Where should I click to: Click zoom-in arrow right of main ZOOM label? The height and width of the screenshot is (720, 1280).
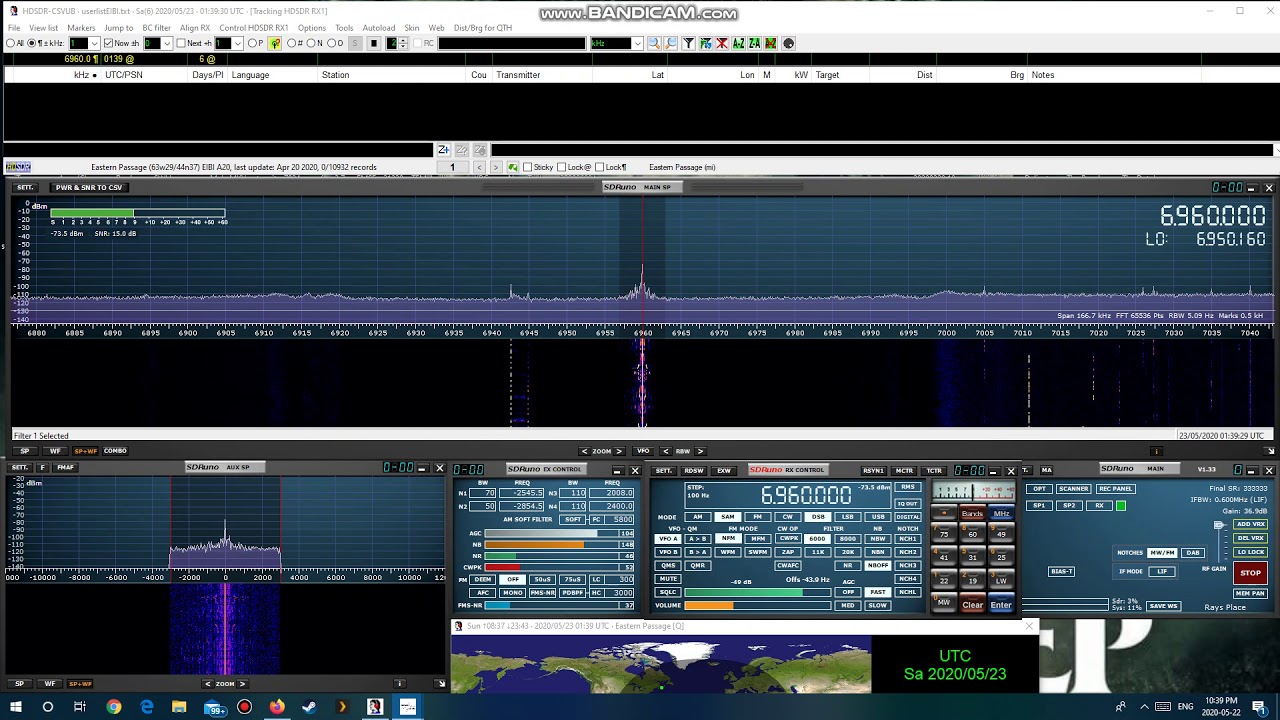(x=619, y=451)
